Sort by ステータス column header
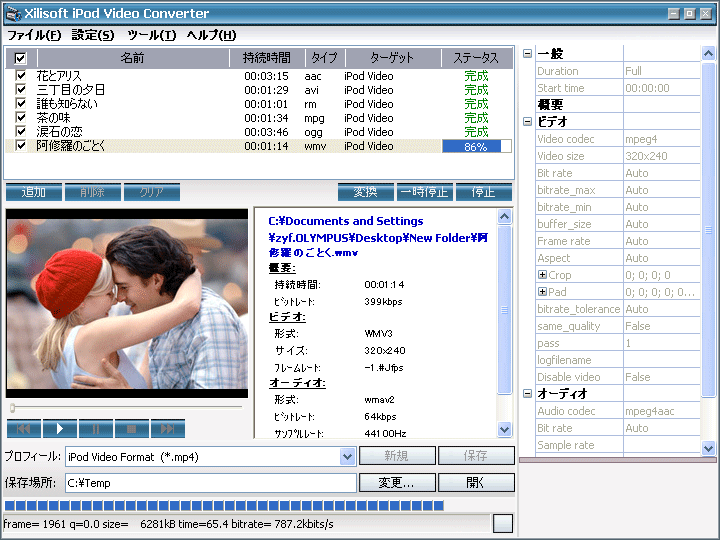The image size is (720, 540). tap(477, 58)
